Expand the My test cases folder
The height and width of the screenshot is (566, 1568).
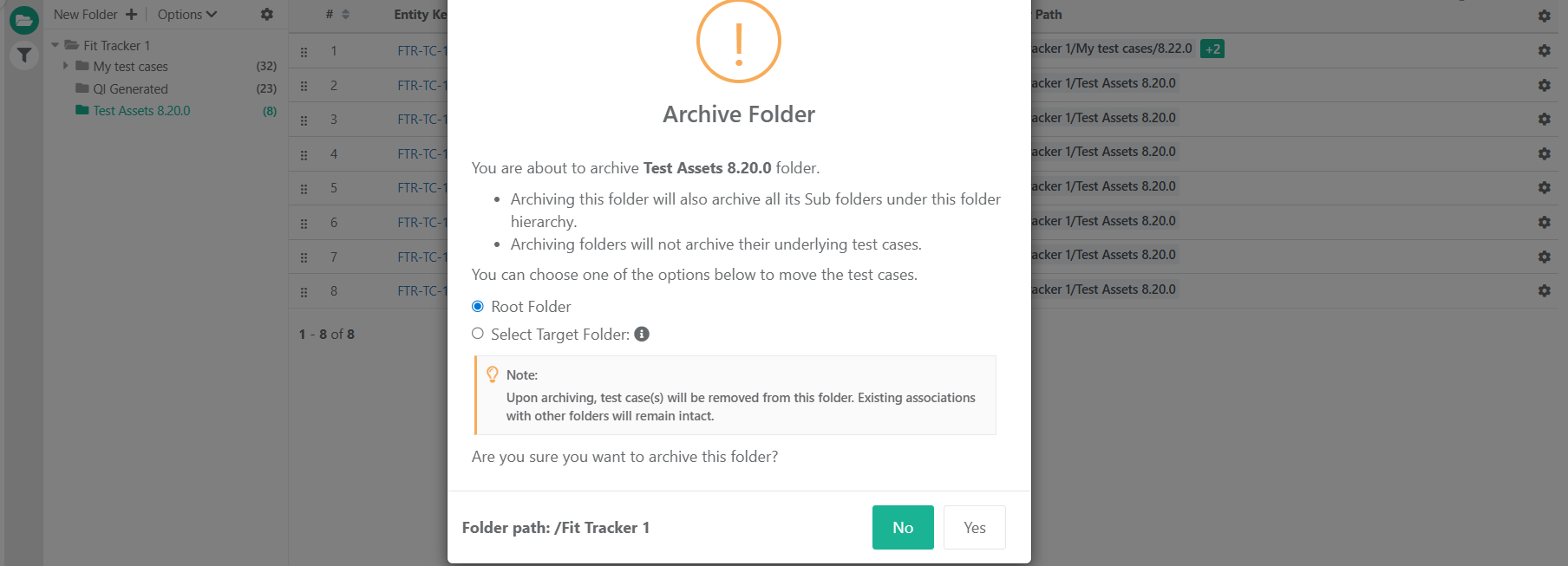pos(65,66)
